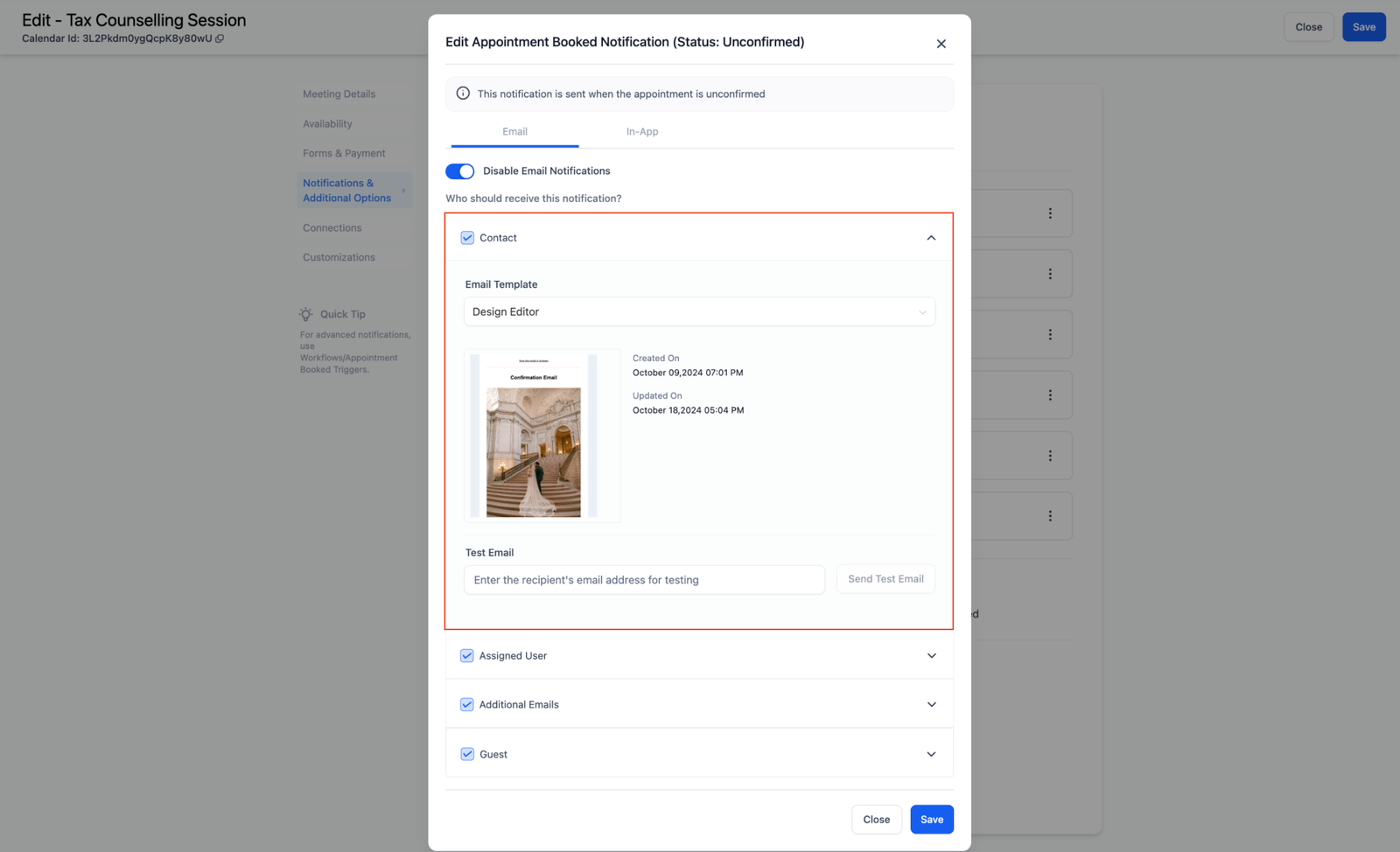
Task: Copy the Calendar Id using copy icon
Action: point(220,38)
